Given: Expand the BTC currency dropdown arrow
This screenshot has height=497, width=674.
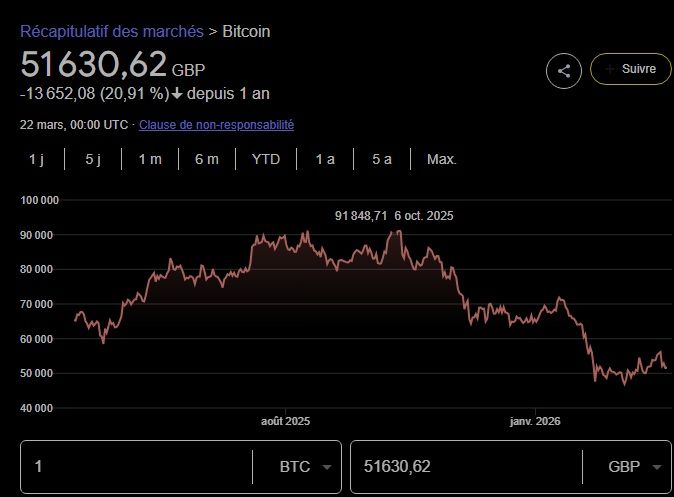Looking at the screenshot, I should point(327,467).
